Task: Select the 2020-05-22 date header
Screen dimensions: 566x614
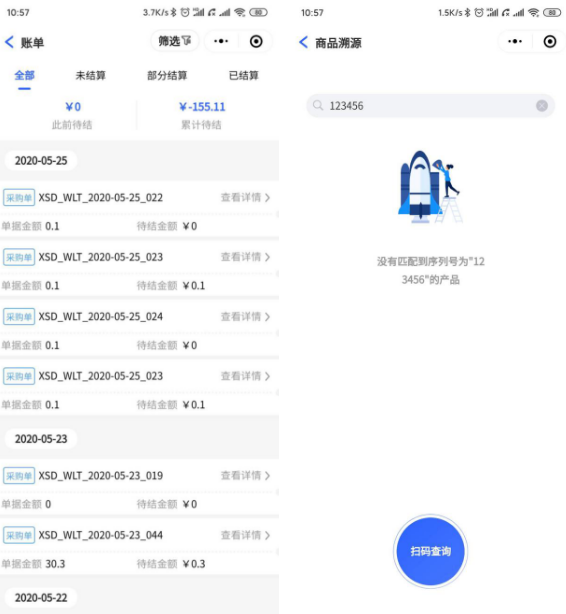Action: 41,598
